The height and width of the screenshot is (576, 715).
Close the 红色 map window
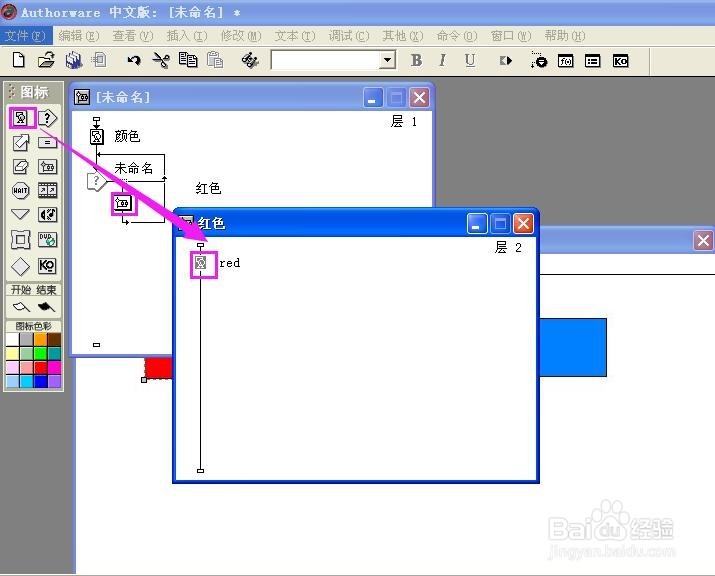pos(523,223)
